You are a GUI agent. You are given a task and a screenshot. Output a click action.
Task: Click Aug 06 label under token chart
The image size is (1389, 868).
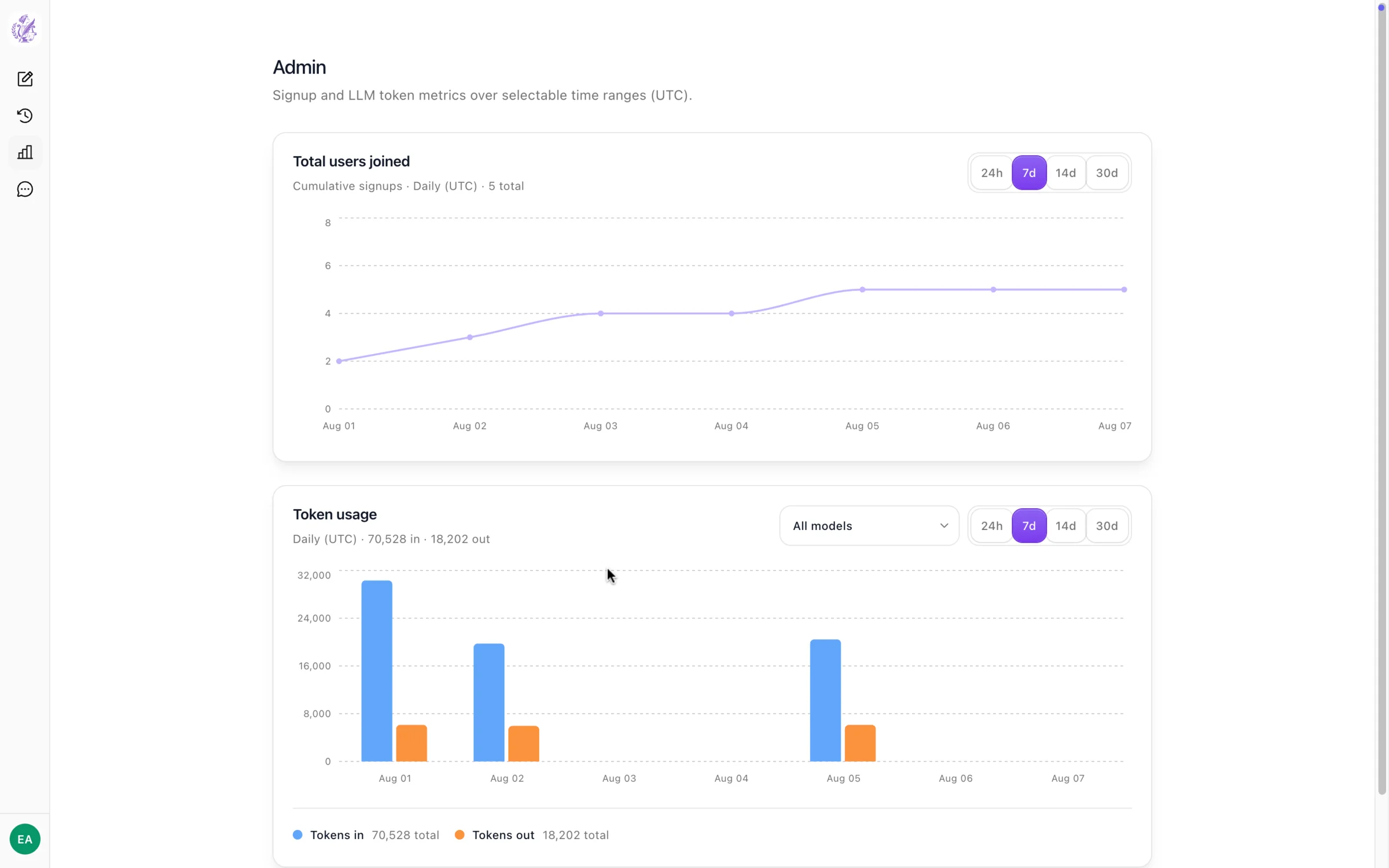[956, 778]
